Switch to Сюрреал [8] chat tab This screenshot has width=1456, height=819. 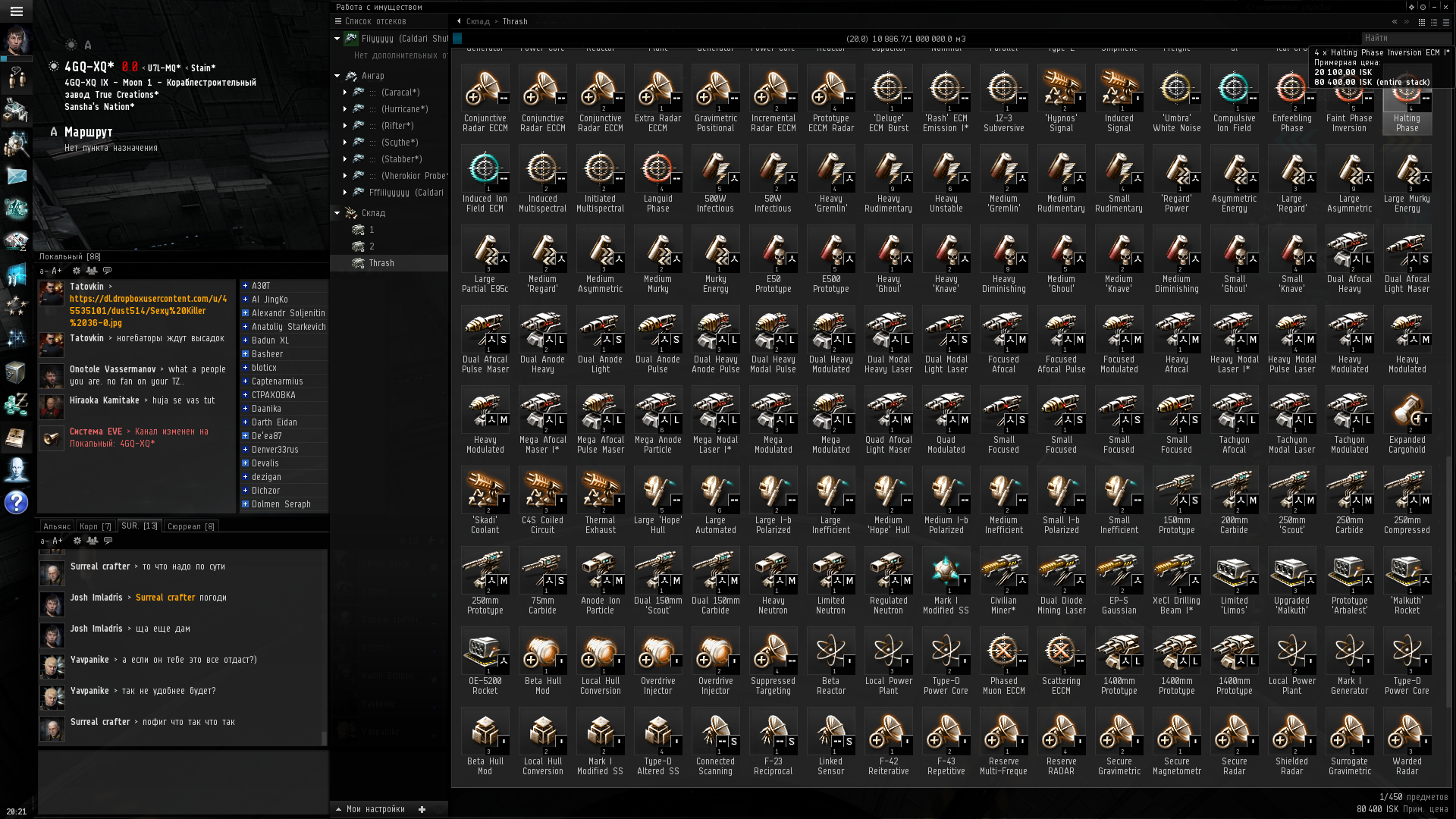[x=191, y=526]
